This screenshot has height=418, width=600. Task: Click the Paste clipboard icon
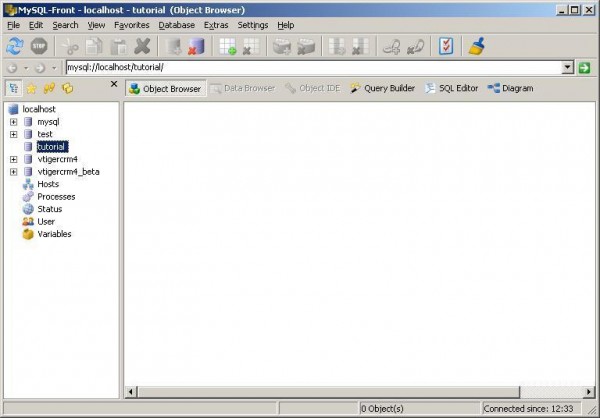point(119,47)
